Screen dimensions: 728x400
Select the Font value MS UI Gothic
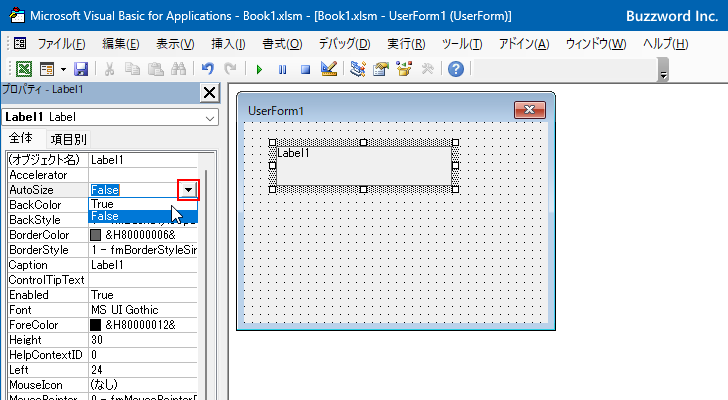pyautogui.click(x=143, y=310)
